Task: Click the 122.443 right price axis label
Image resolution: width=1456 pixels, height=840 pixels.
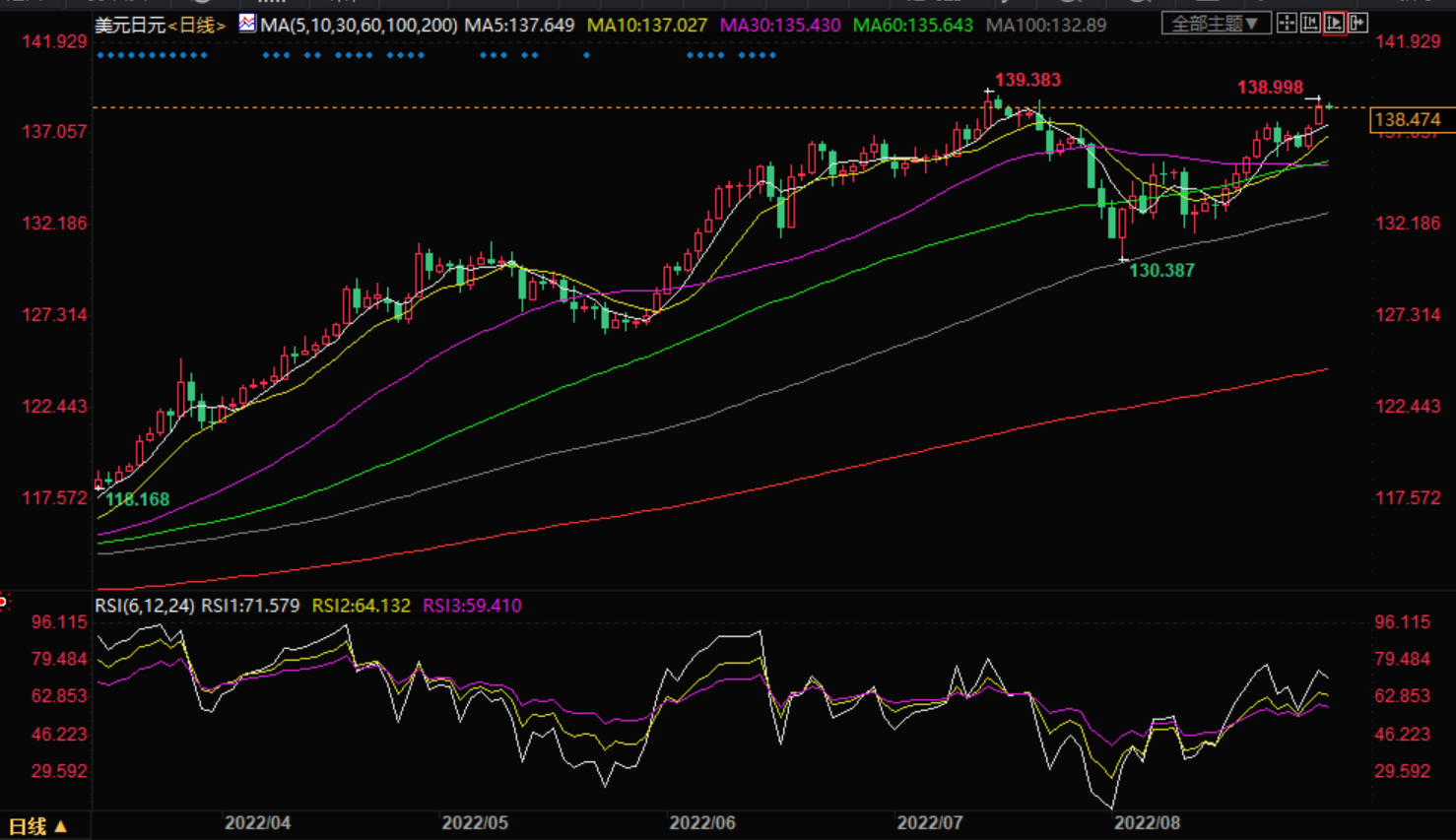Action: 1408,407
